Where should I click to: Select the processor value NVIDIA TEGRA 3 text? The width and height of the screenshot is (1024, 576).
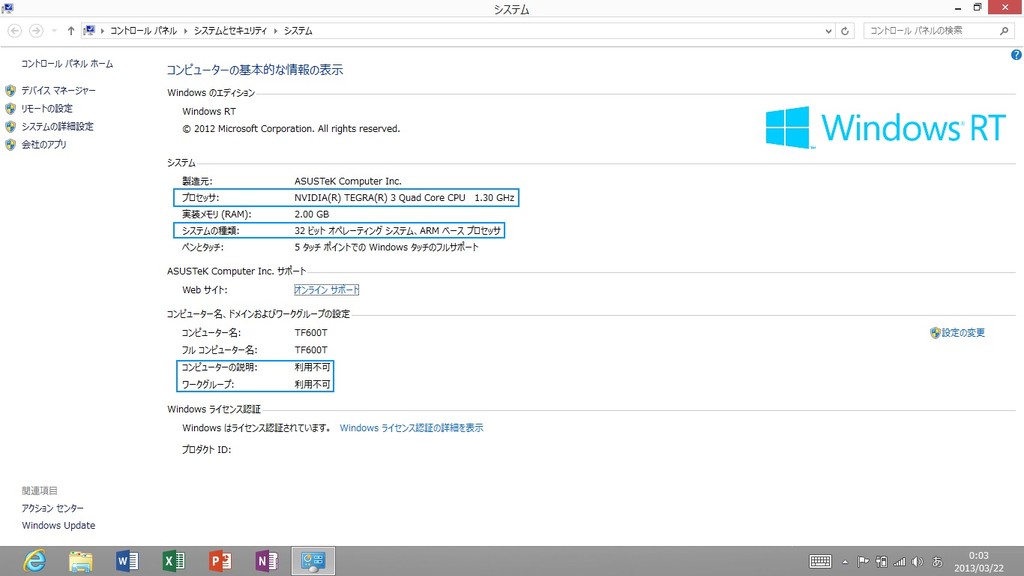[404, 197]
